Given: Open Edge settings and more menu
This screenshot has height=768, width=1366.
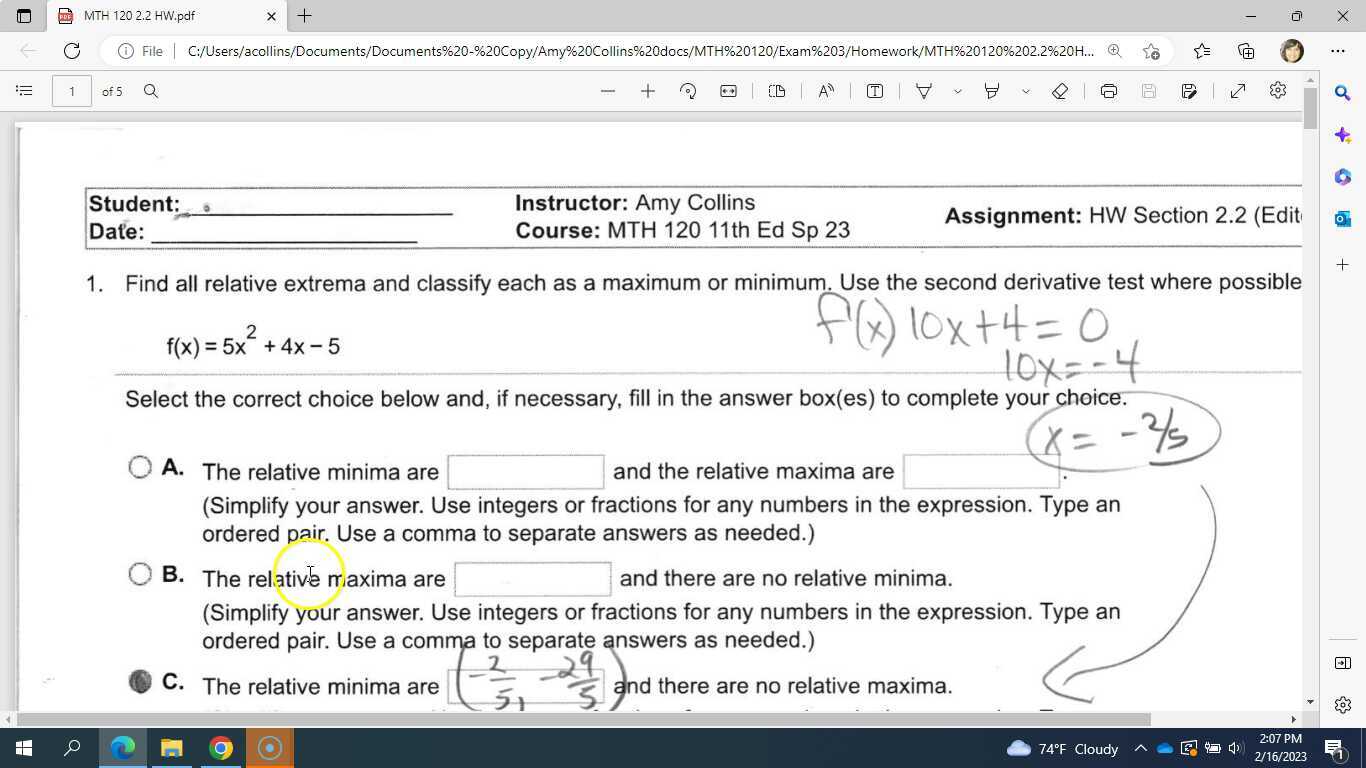Looking at the screenshot, I should (x=1337, y=51).
